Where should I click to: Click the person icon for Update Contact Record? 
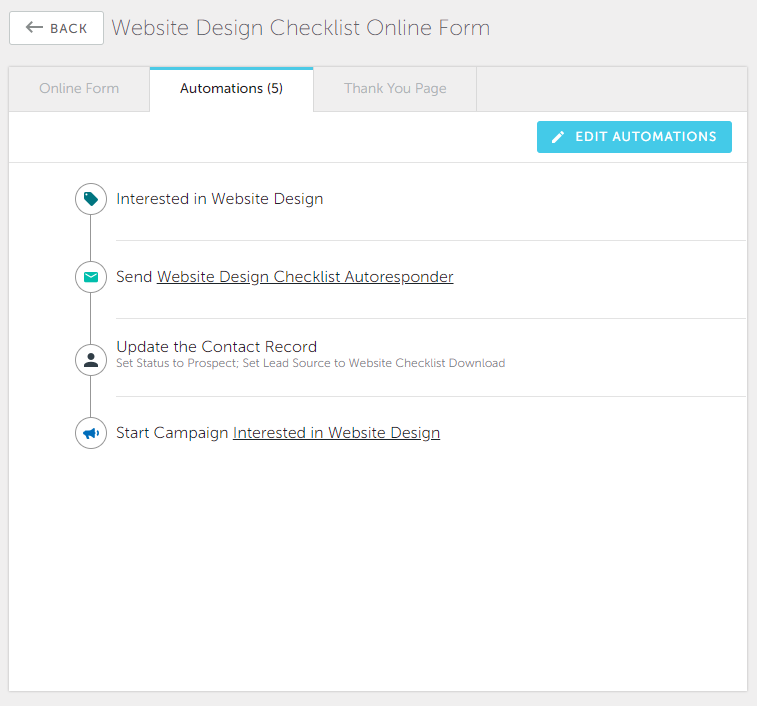pos(91,360)
